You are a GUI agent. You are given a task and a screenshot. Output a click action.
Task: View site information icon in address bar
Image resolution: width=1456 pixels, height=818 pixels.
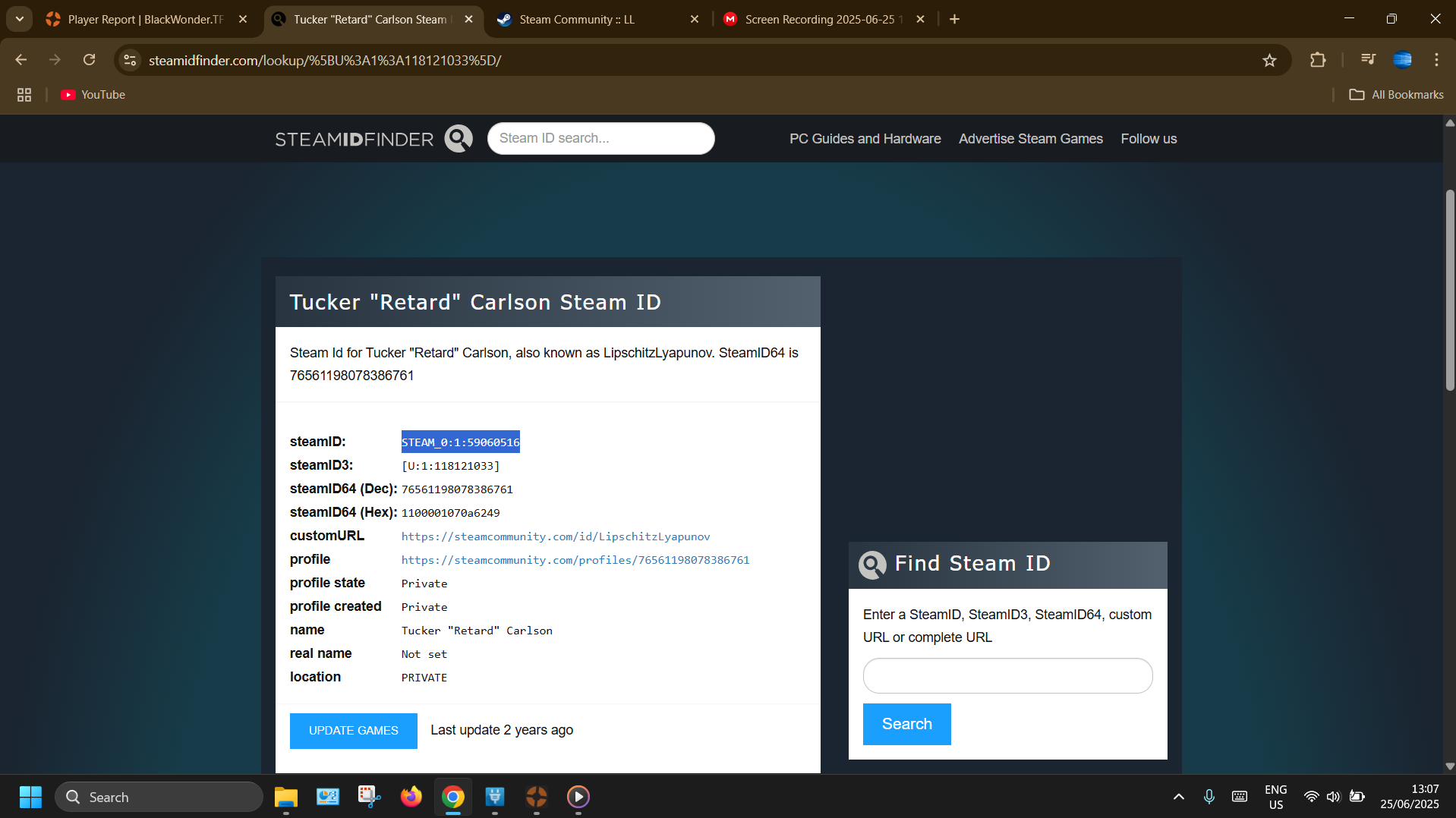131,60
